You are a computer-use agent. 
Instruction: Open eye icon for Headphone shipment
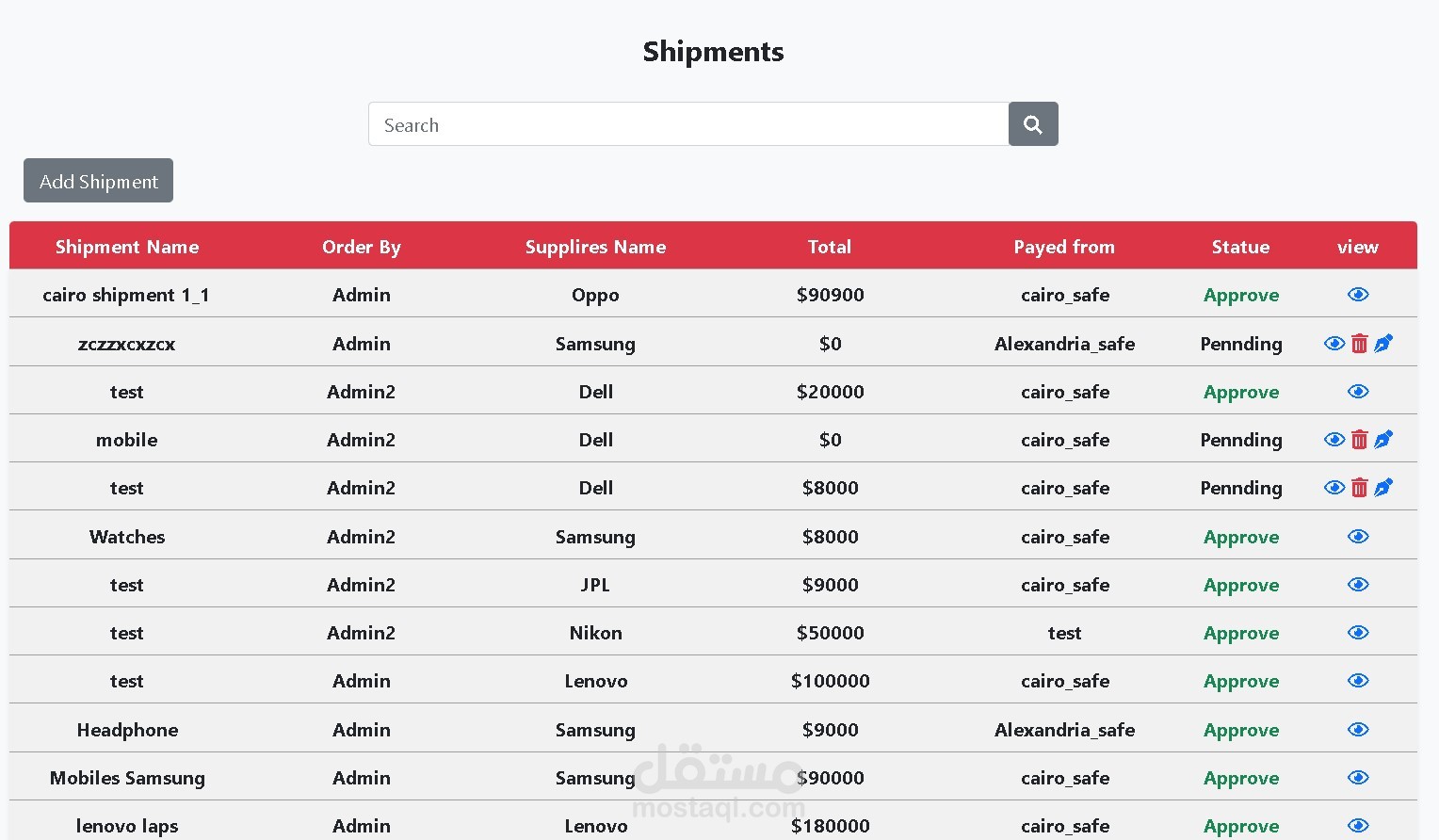[x=1357, y=730]
